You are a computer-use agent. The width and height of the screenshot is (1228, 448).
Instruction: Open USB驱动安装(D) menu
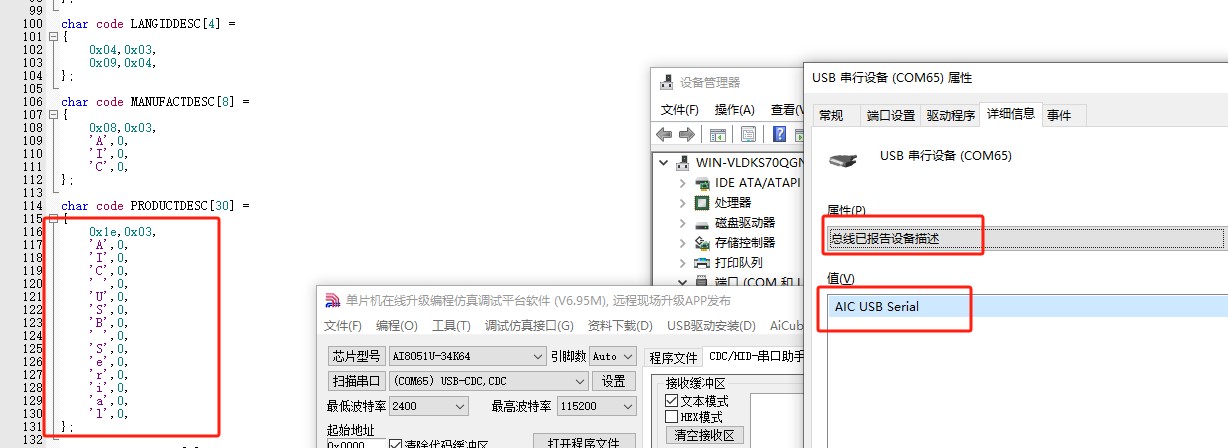point(711,326)
